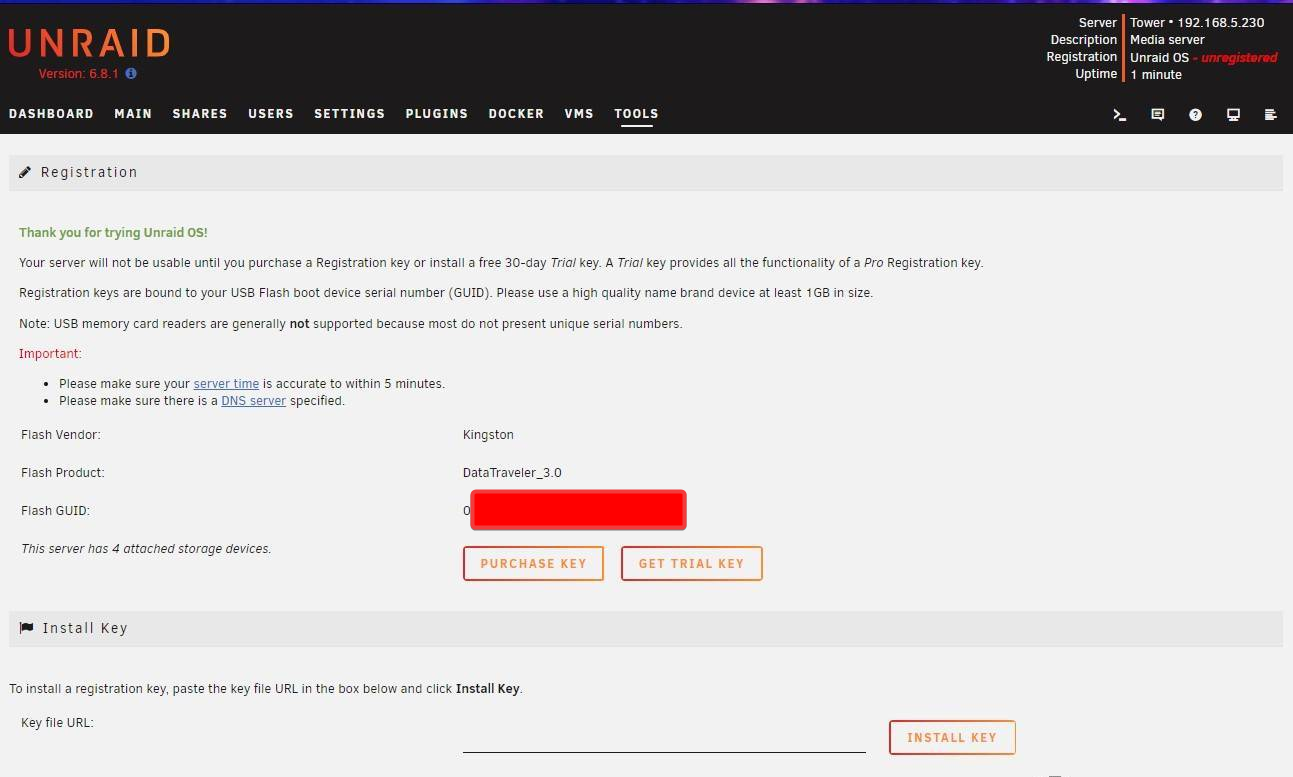1293x777 pixels.
Task: Toggle the help question mark icon
Action: [1195, 115]
